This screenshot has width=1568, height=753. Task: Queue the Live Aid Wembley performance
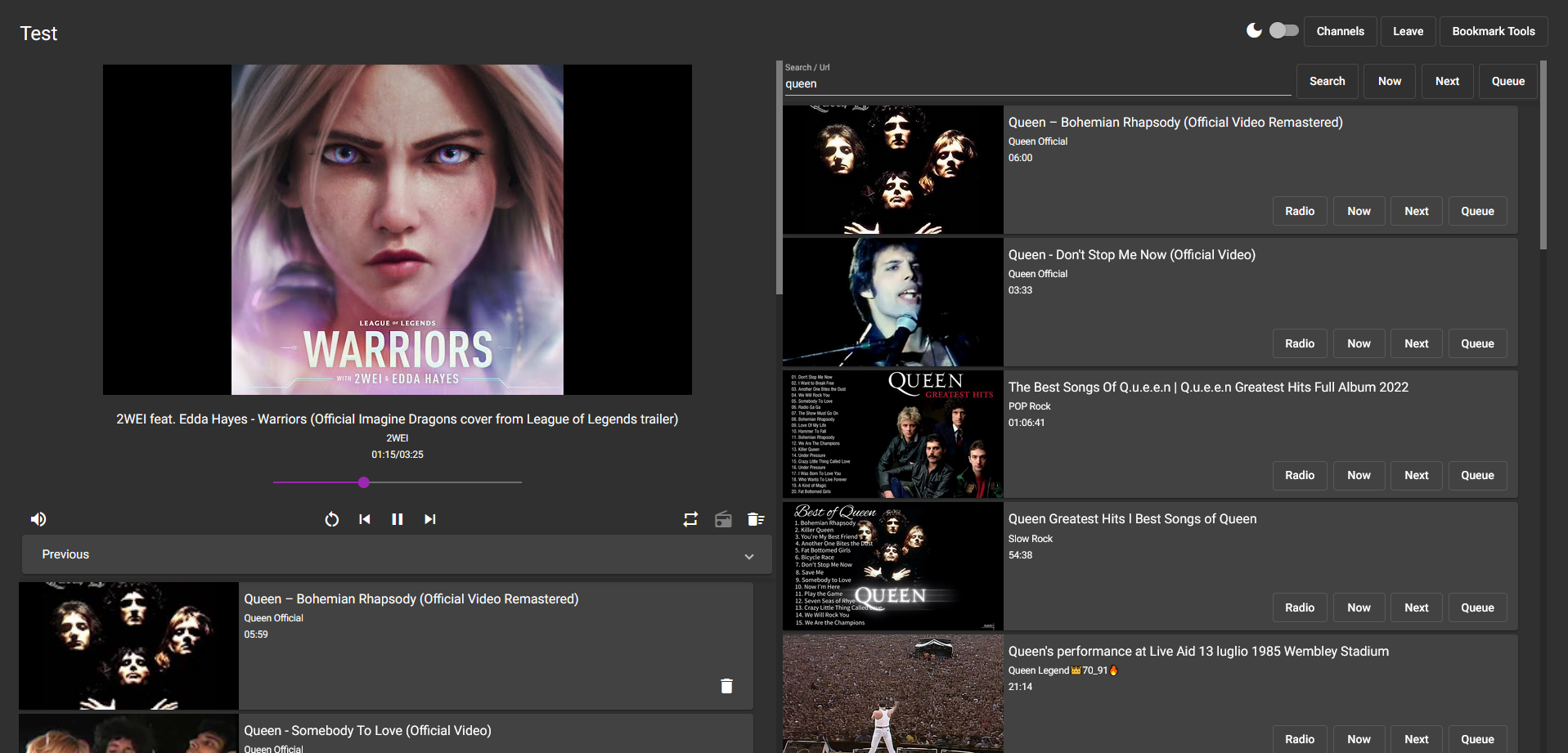[x=1478, y=739]
